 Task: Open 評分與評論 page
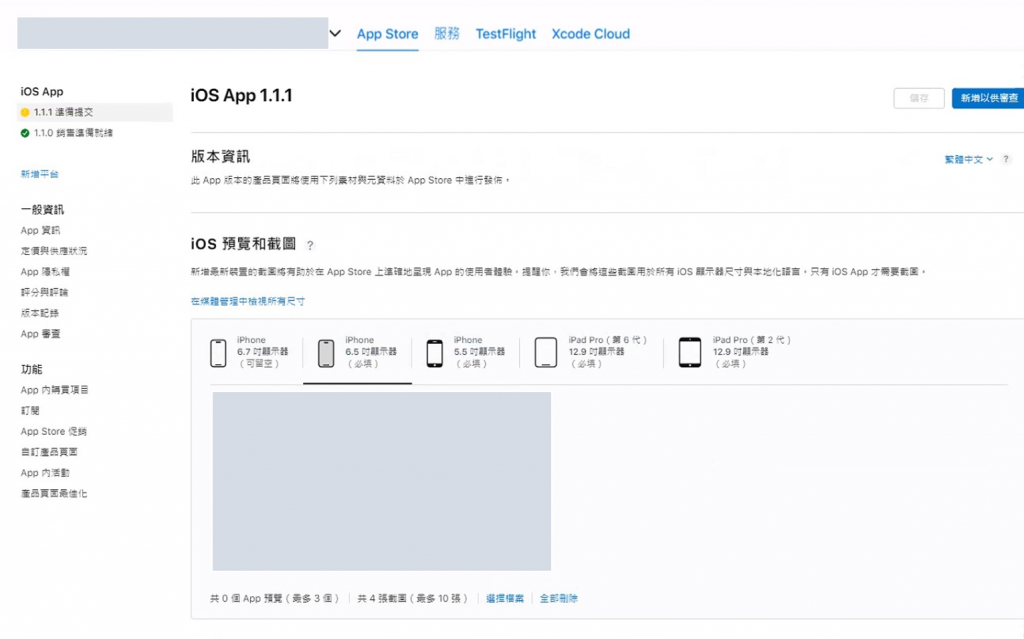(x=44, y=292)
